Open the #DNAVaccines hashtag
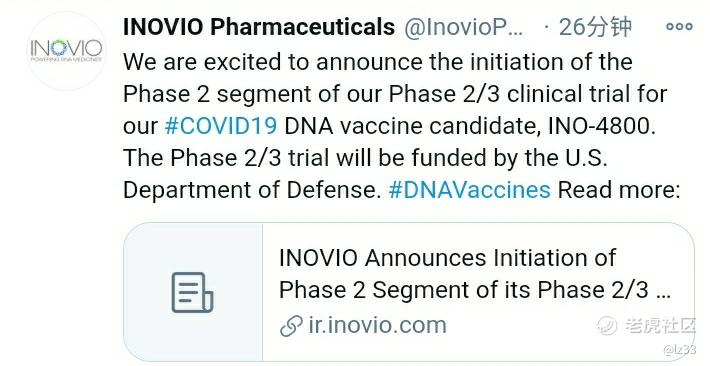This screenshot has height=366, width=710. click(470, 190)
